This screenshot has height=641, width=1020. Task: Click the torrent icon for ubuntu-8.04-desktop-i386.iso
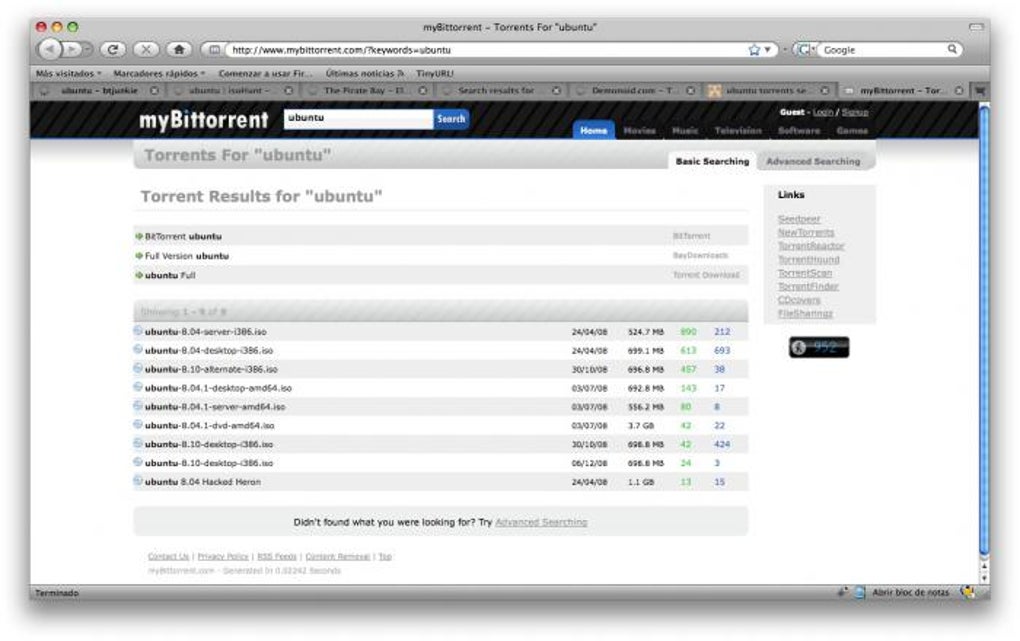138,349
